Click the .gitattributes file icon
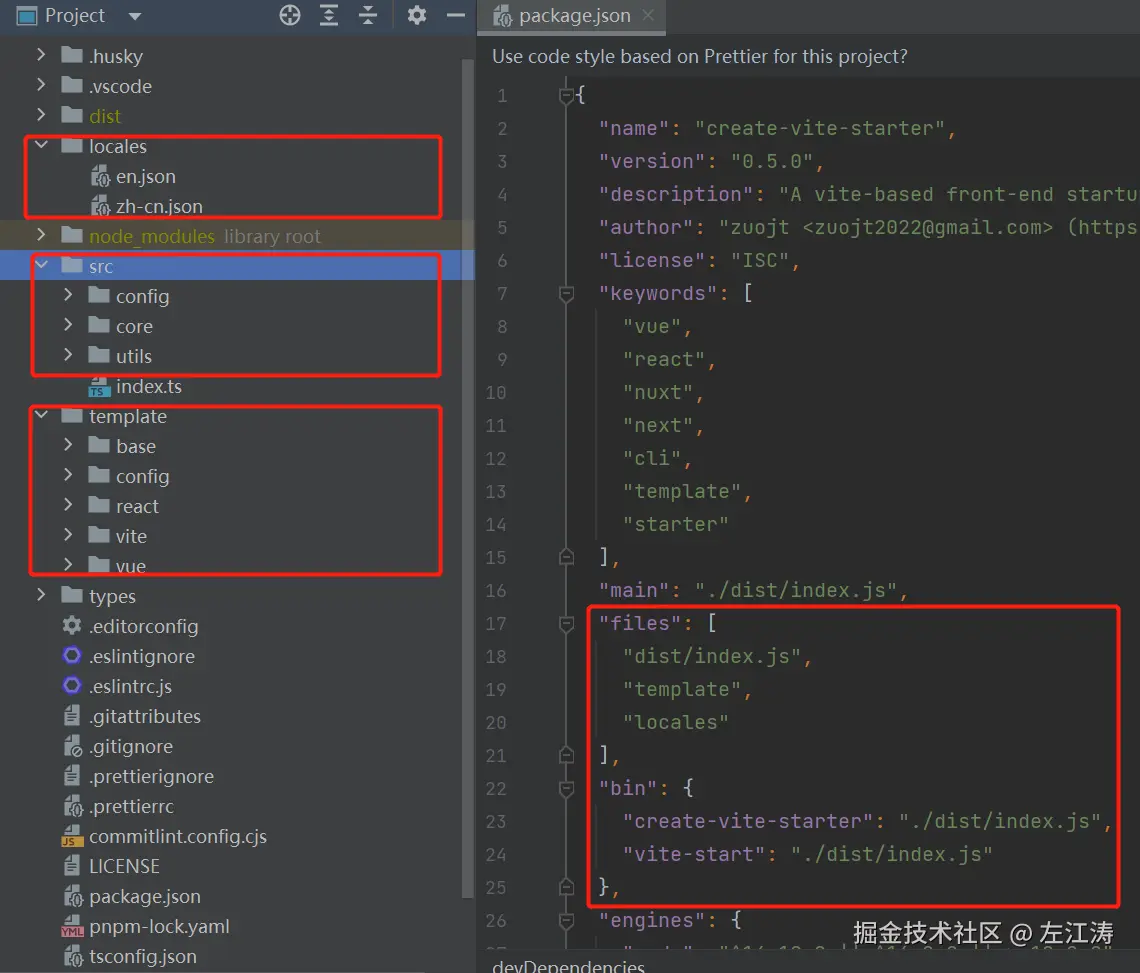 point(72,716)
